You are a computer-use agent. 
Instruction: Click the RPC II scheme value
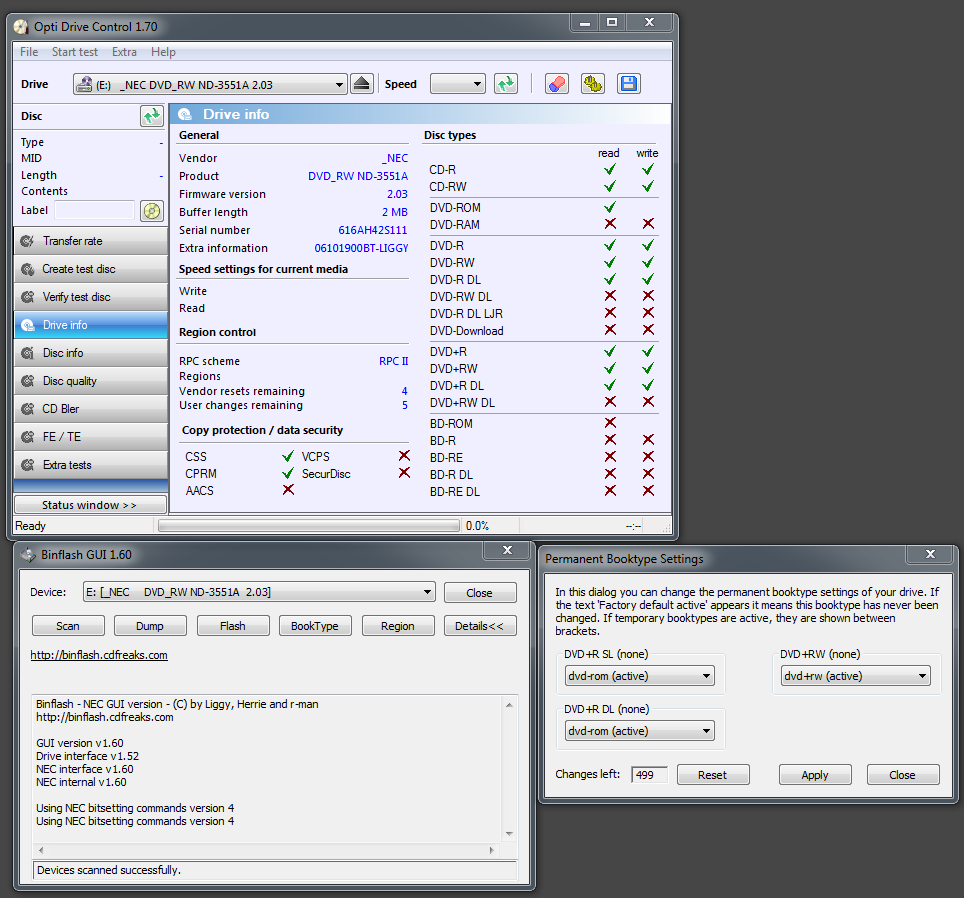pyautogui.click(x=393, y=361)
